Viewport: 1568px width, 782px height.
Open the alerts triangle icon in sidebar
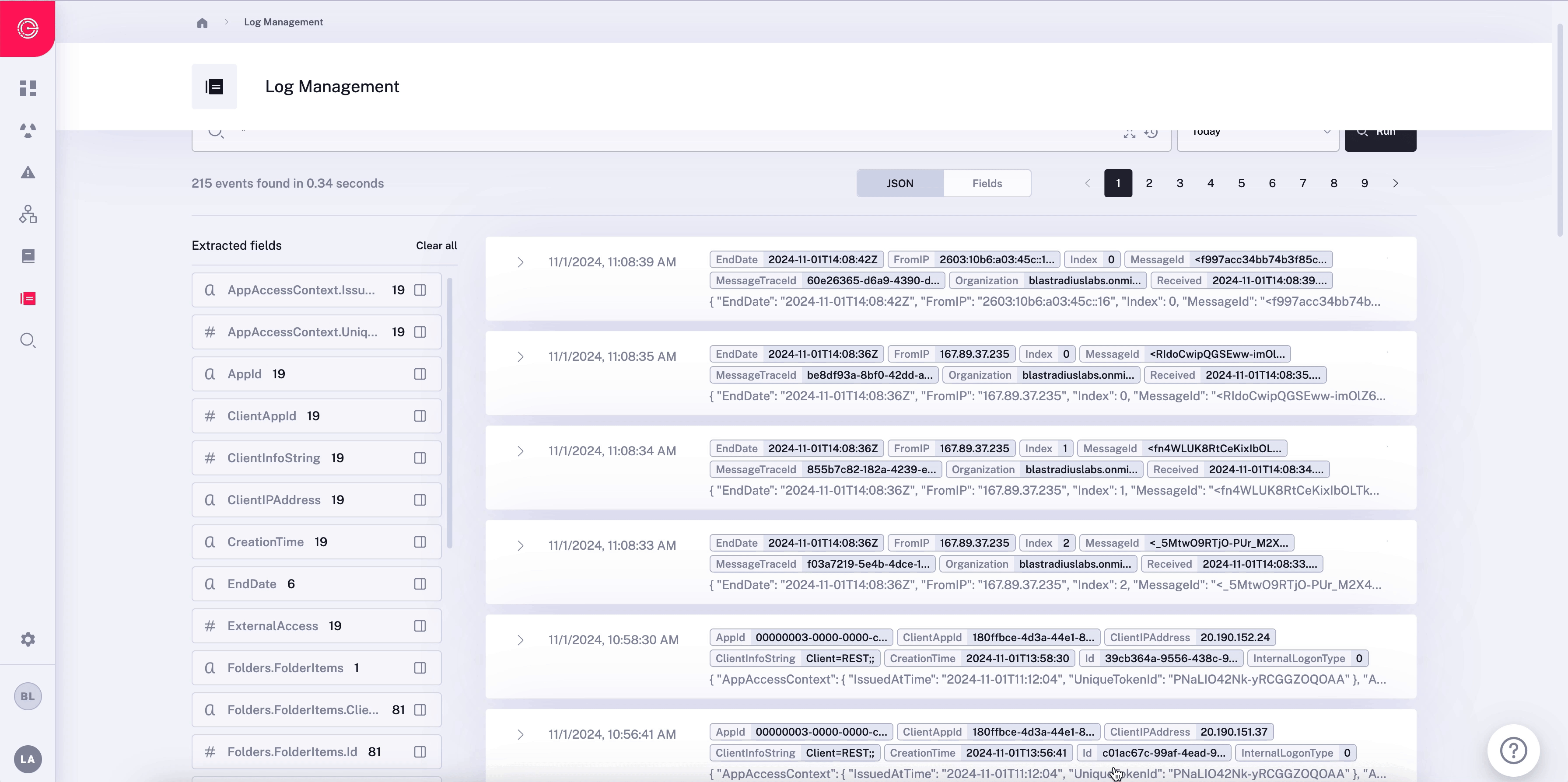click(x=28, y=172)
